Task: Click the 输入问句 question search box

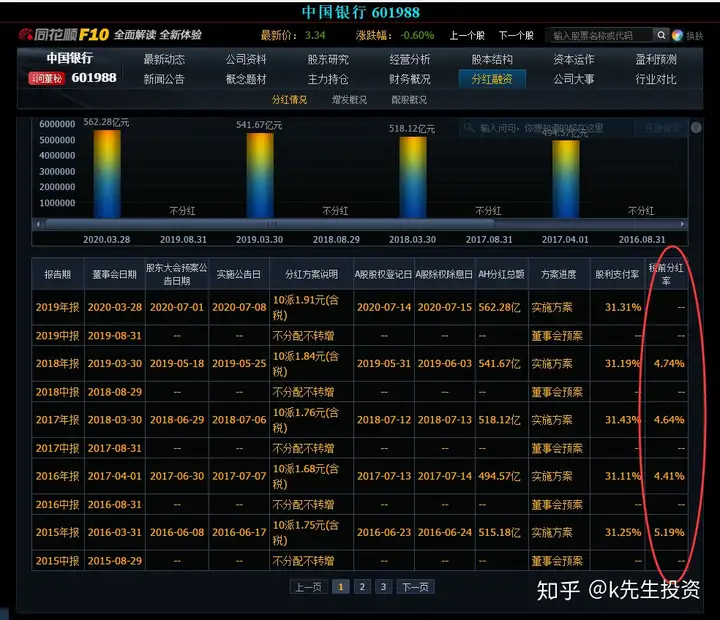Action: (x=546, y=128)
